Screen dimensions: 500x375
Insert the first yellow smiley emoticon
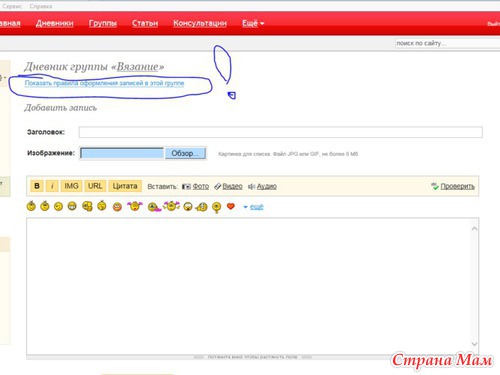(x=31, y=206)
